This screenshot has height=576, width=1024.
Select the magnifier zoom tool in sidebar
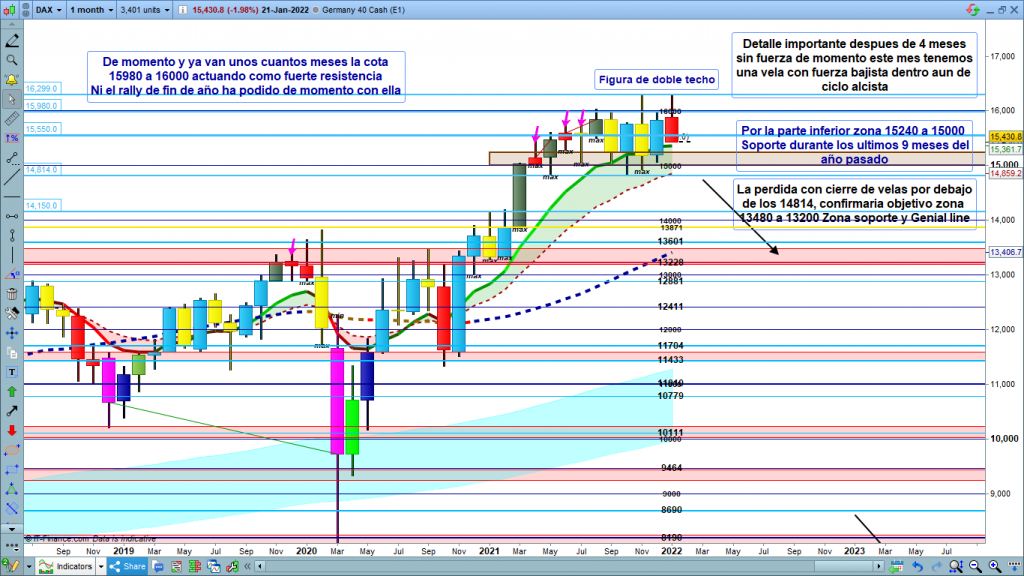[12, 61]
